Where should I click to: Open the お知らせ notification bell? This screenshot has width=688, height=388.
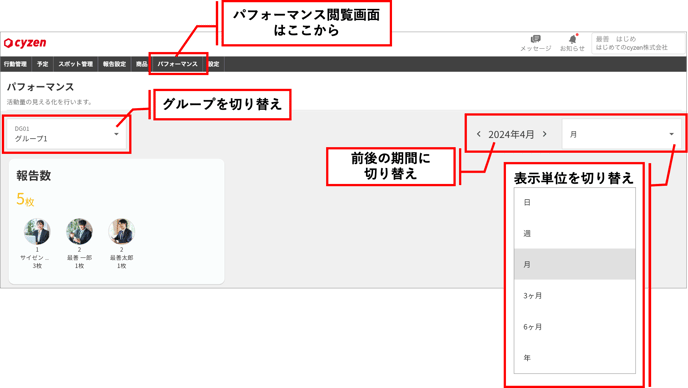pos(572,43)
